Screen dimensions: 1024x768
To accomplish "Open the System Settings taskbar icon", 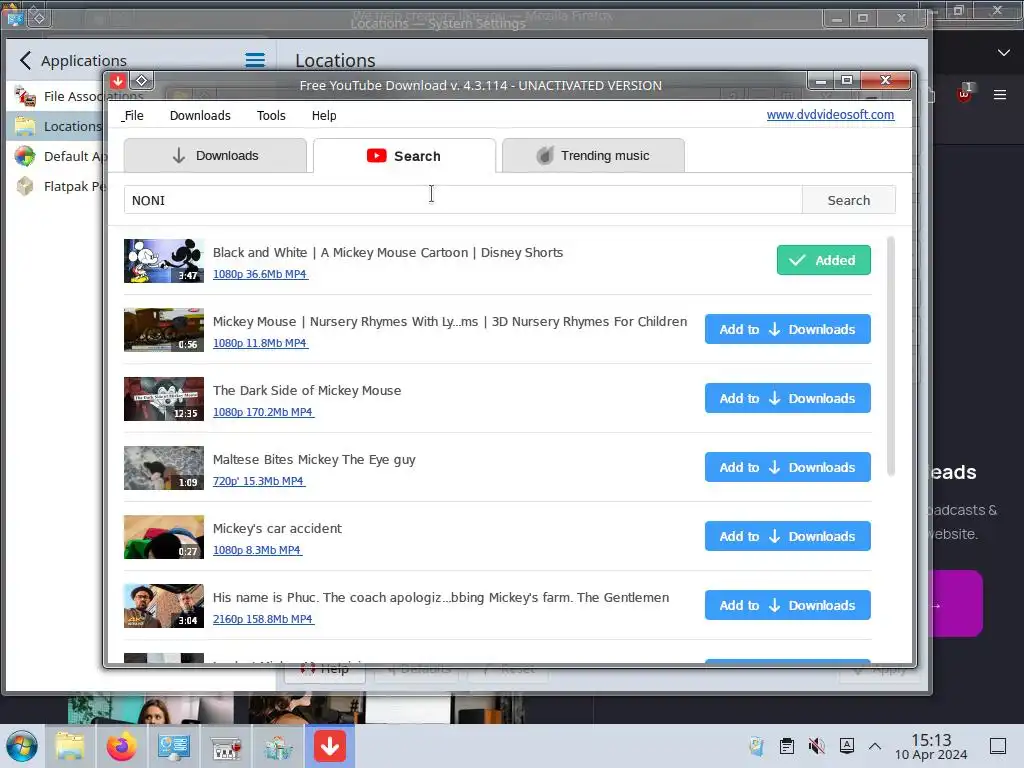I will [174, 746].
